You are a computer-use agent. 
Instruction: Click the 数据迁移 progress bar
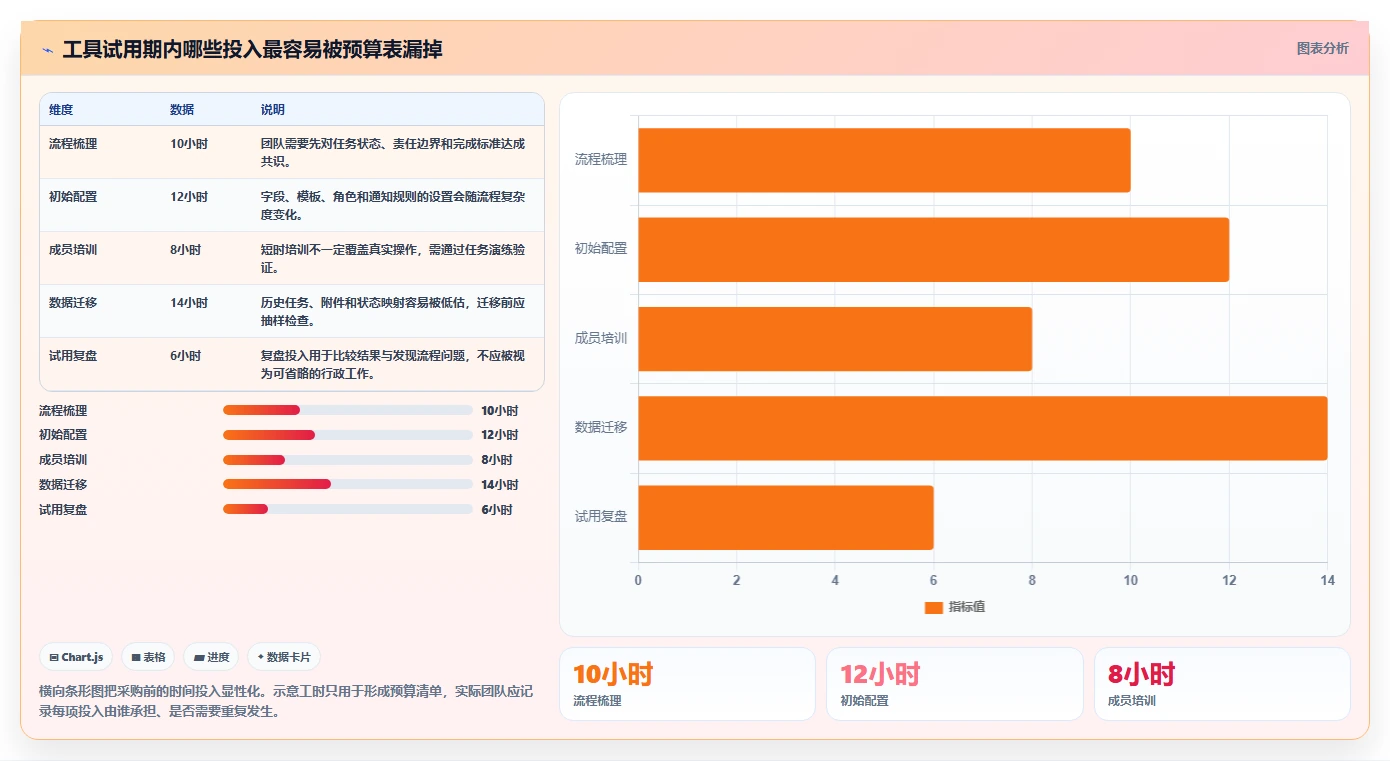(347, 484)
